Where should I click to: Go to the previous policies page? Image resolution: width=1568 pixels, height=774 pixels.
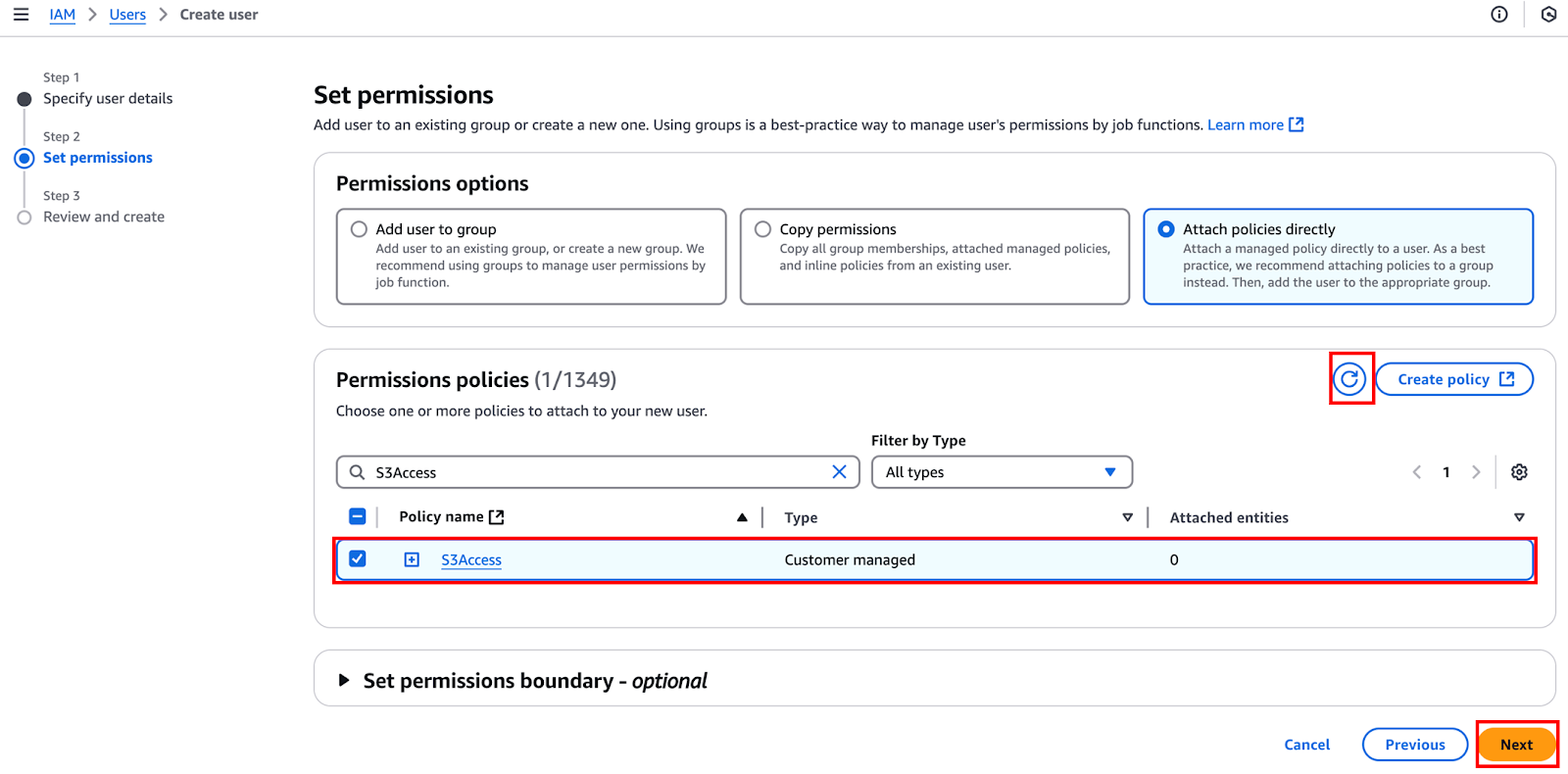(1416, 472)
